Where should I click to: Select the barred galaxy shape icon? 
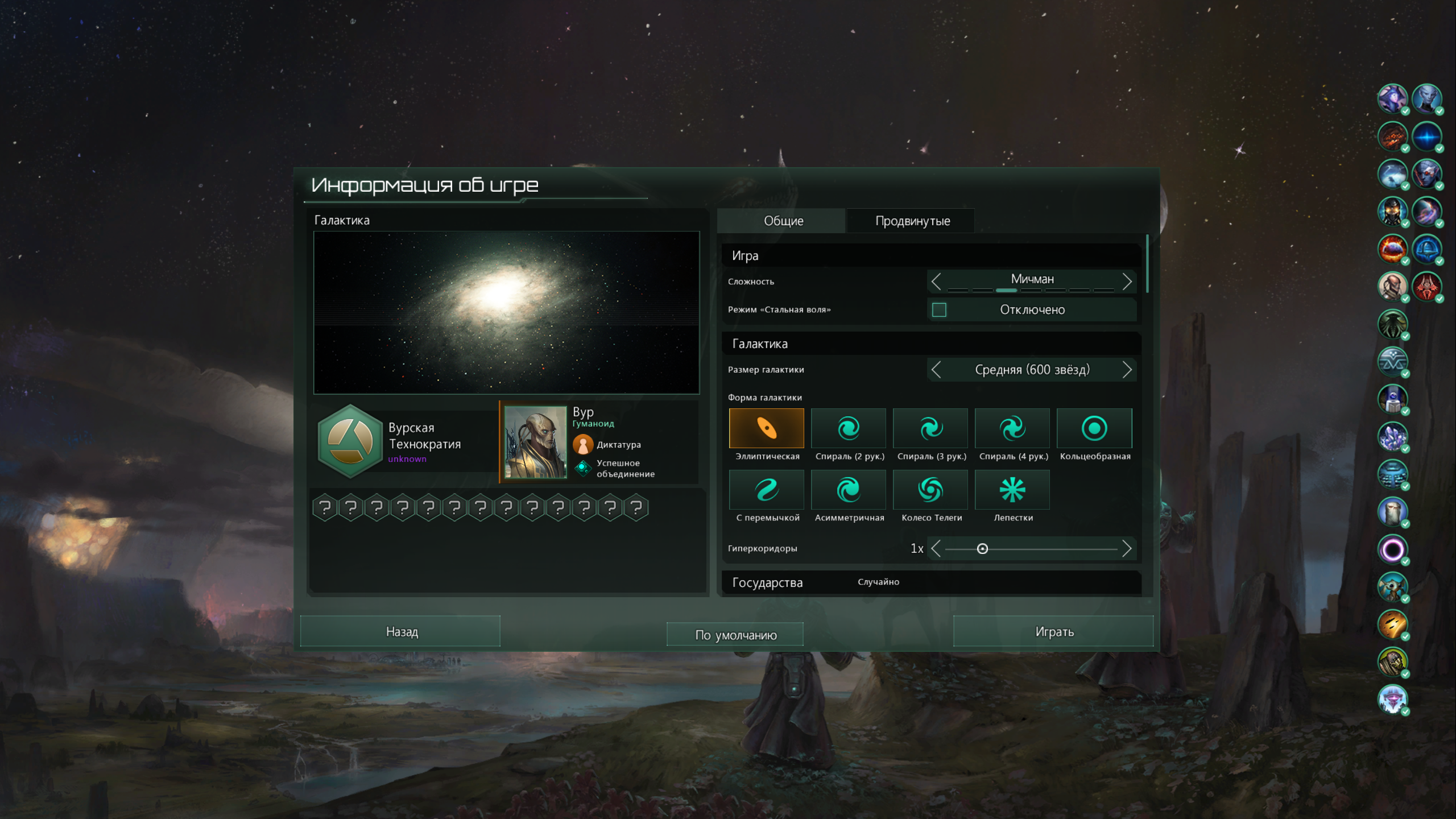[766, 490]
